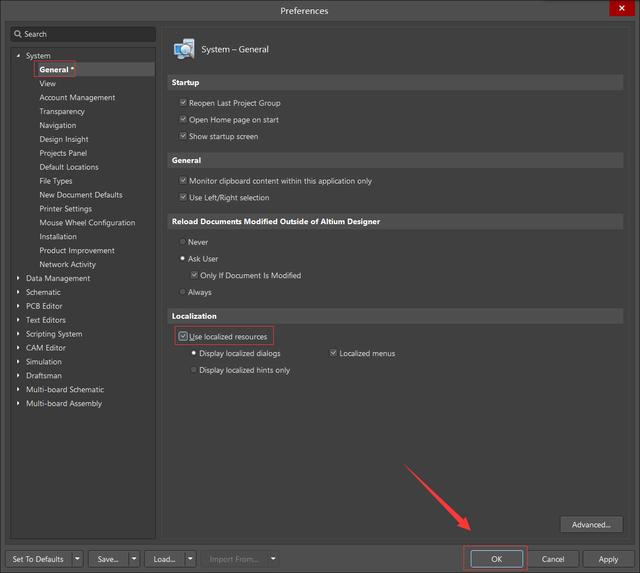Expand the Scripting System node
The height and width of the screenshot is (573, 640).
(x=18, y=333)
